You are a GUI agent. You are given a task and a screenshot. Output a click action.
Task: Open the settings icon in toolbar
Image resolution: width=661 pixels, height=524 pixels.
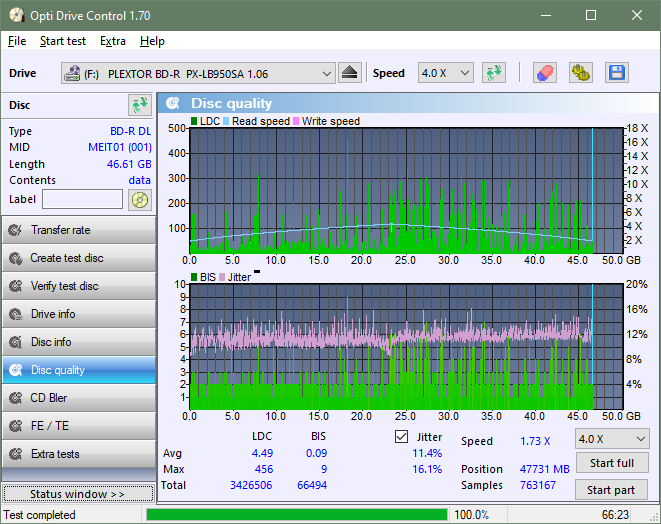pos(580,73)
